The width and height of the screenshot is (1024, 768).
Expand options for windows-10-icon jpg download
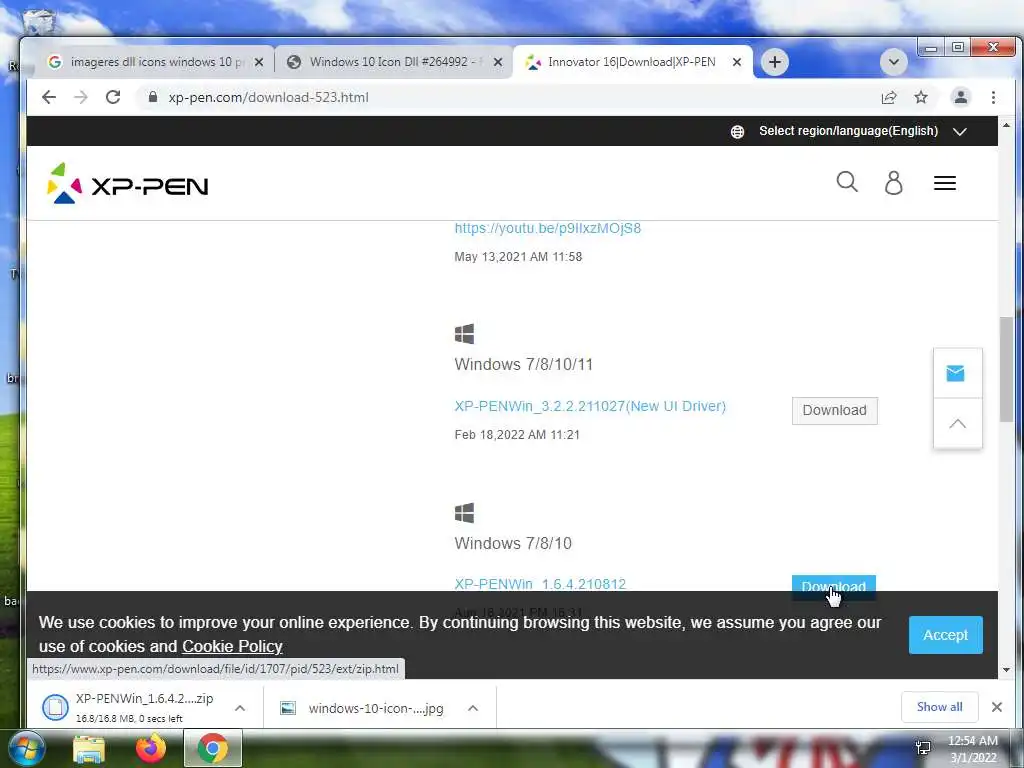[x=473, y=708]
